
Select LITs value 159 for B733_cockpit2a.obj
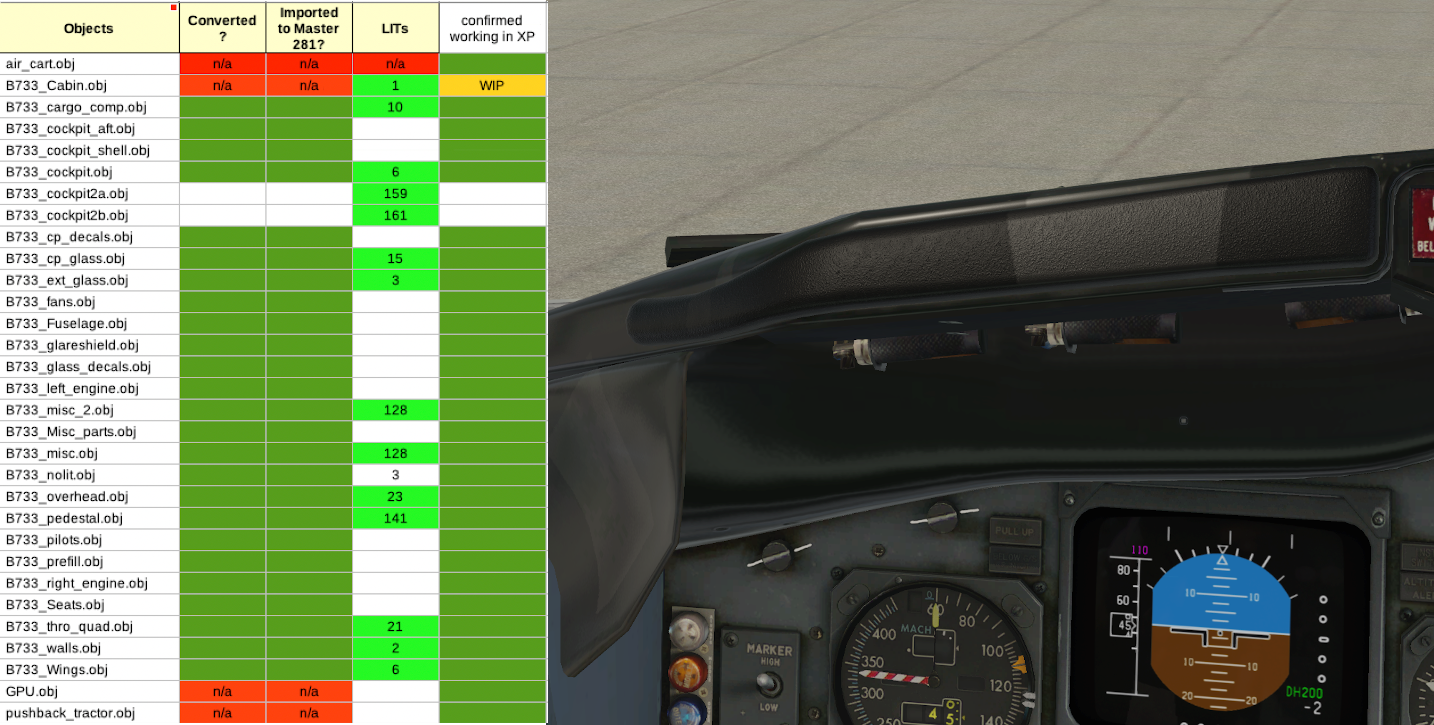pyautogui.click(x=395, y=194)
